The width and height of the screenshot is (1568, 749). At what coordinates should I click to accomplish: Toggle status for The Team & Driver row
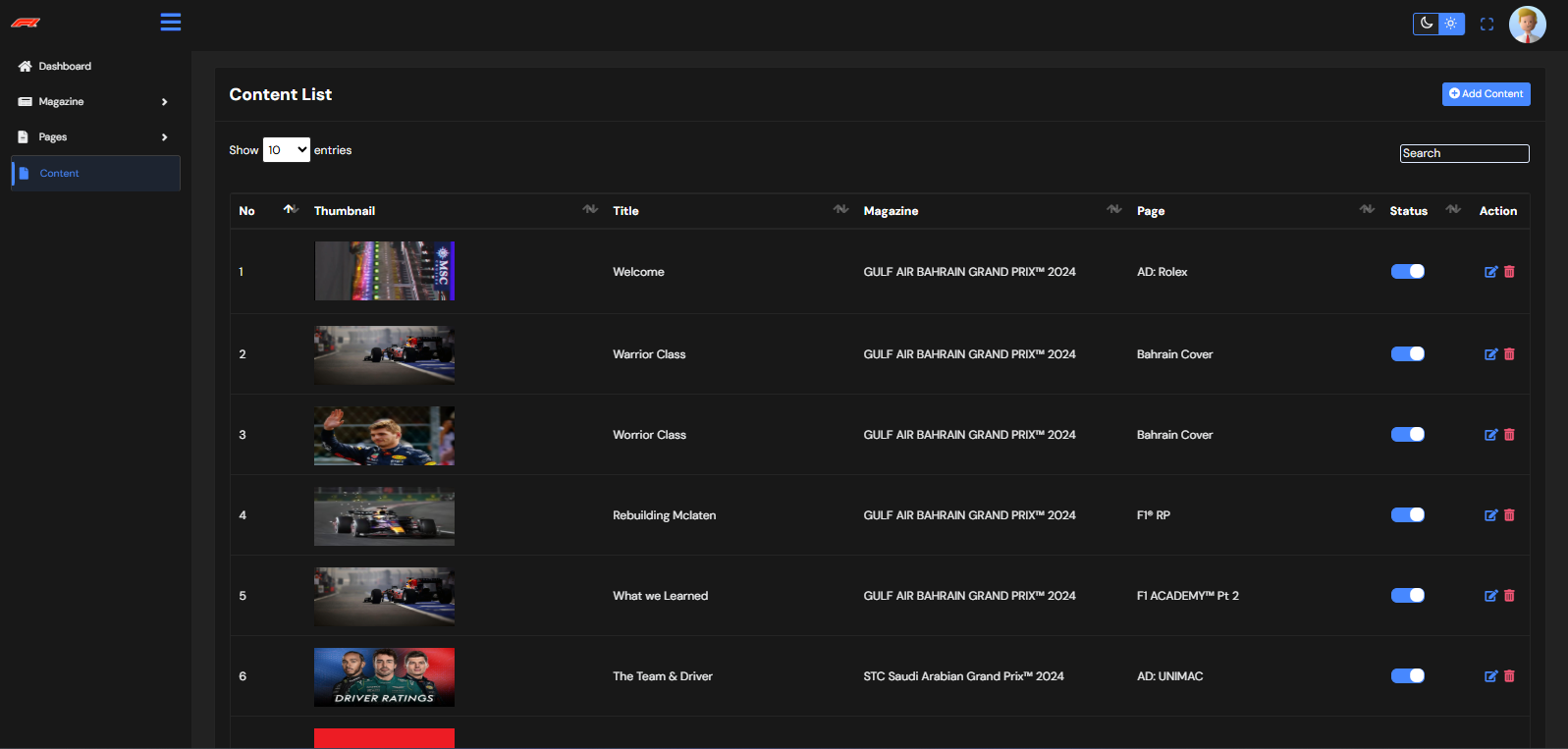coord(1408,675)
